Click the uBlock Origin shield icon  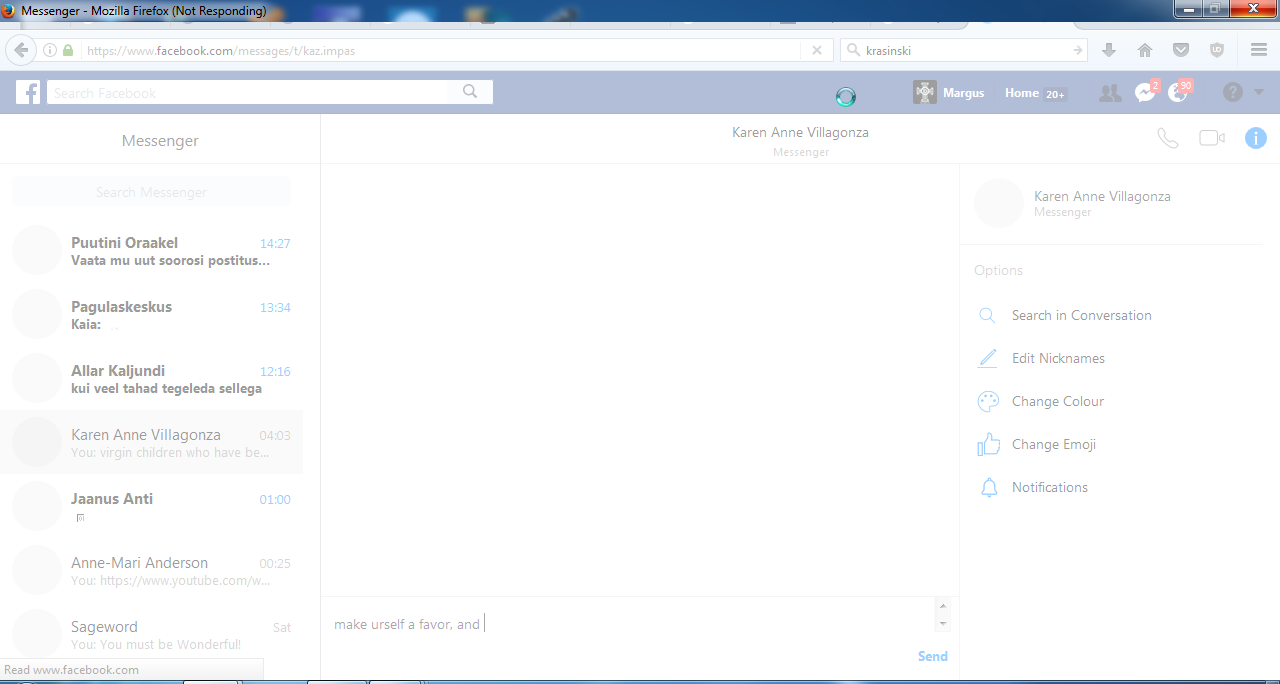click(1217, 50)
